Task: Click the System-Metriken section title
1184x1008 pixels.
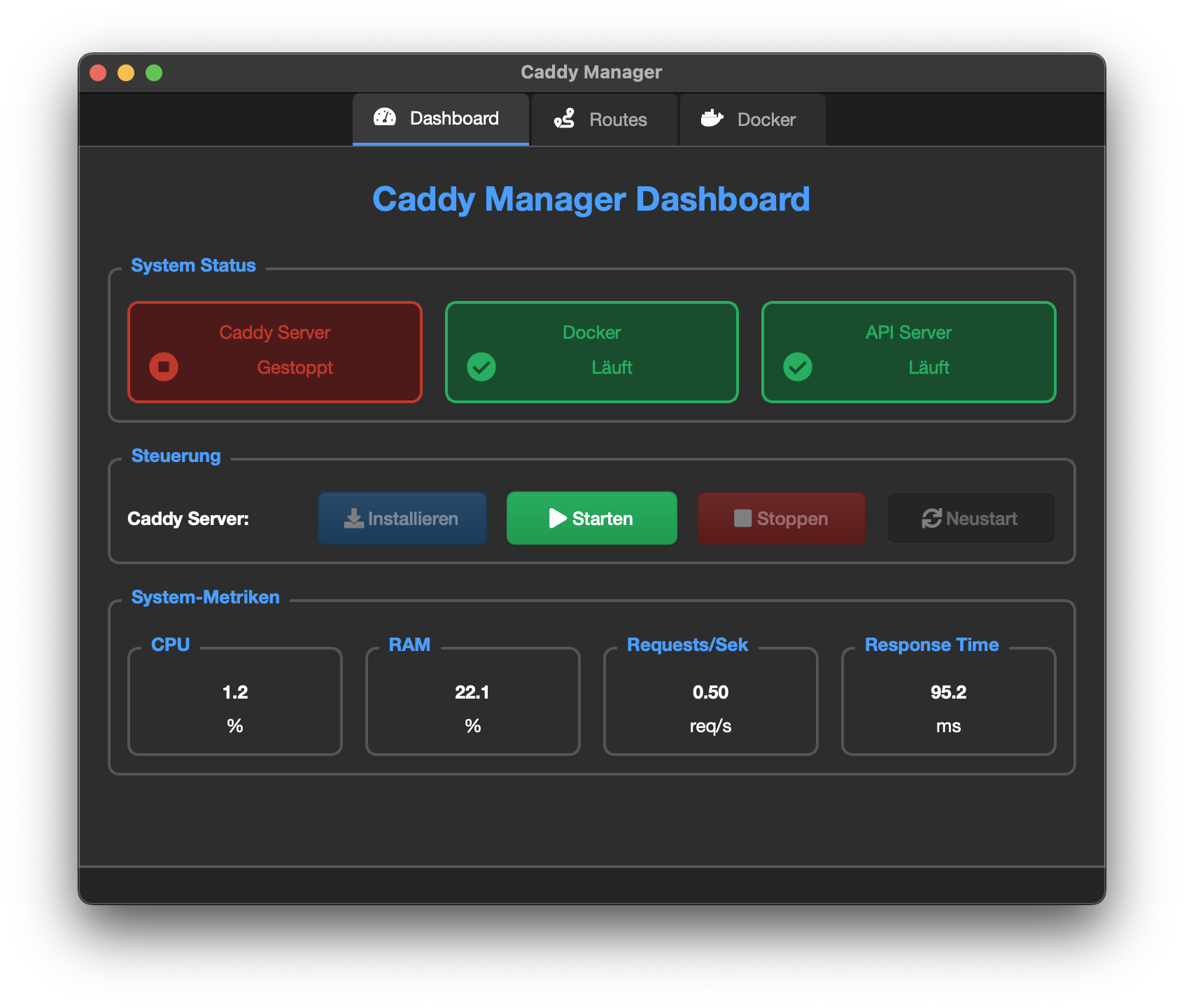Action: click(206, 597)
